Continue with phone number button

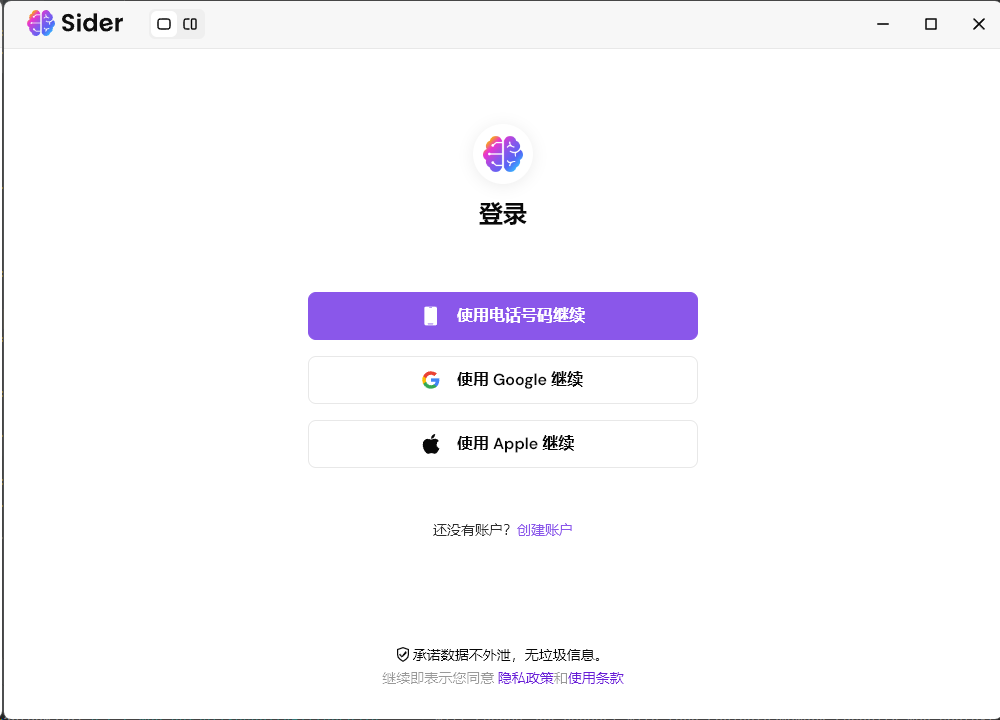pos(503,316)
